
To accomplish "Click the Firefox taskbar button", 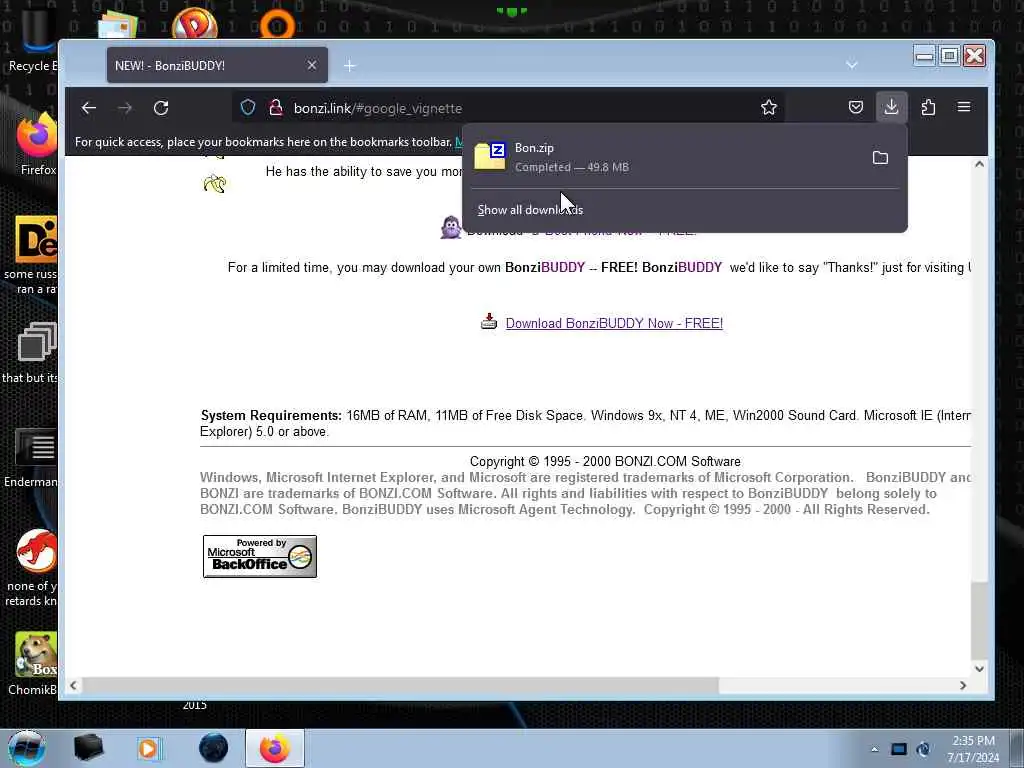I will click(x=275, y=748).
